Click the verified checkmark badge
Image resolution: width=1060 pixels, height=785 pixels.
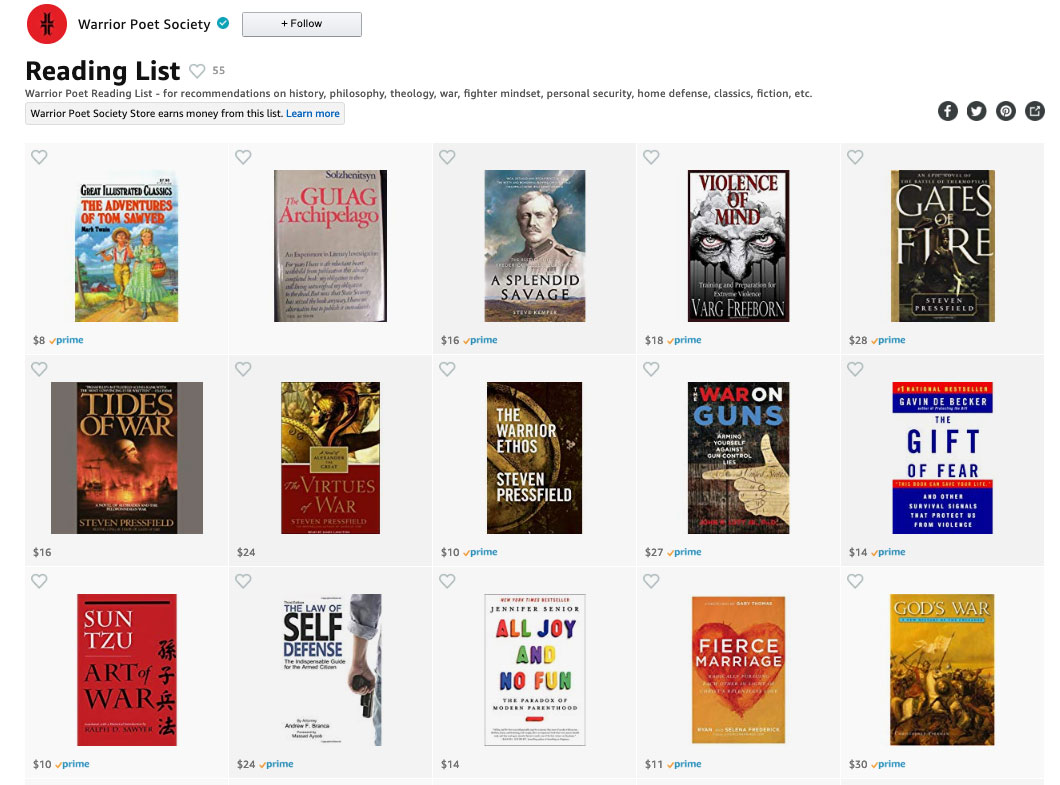click(222, 23)
